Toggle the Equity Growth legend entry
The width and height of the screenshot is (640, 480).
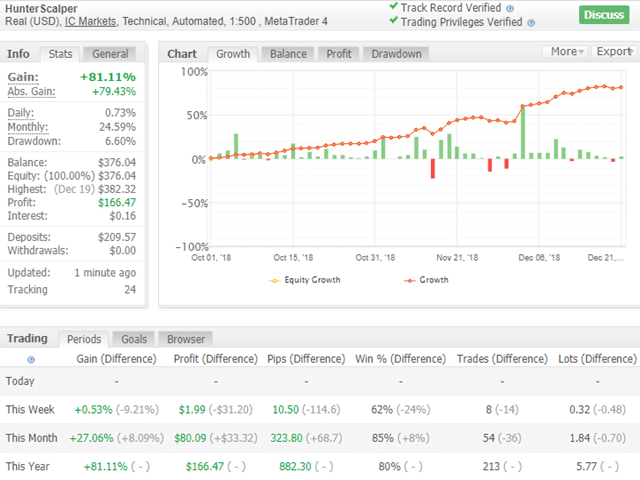304,280
